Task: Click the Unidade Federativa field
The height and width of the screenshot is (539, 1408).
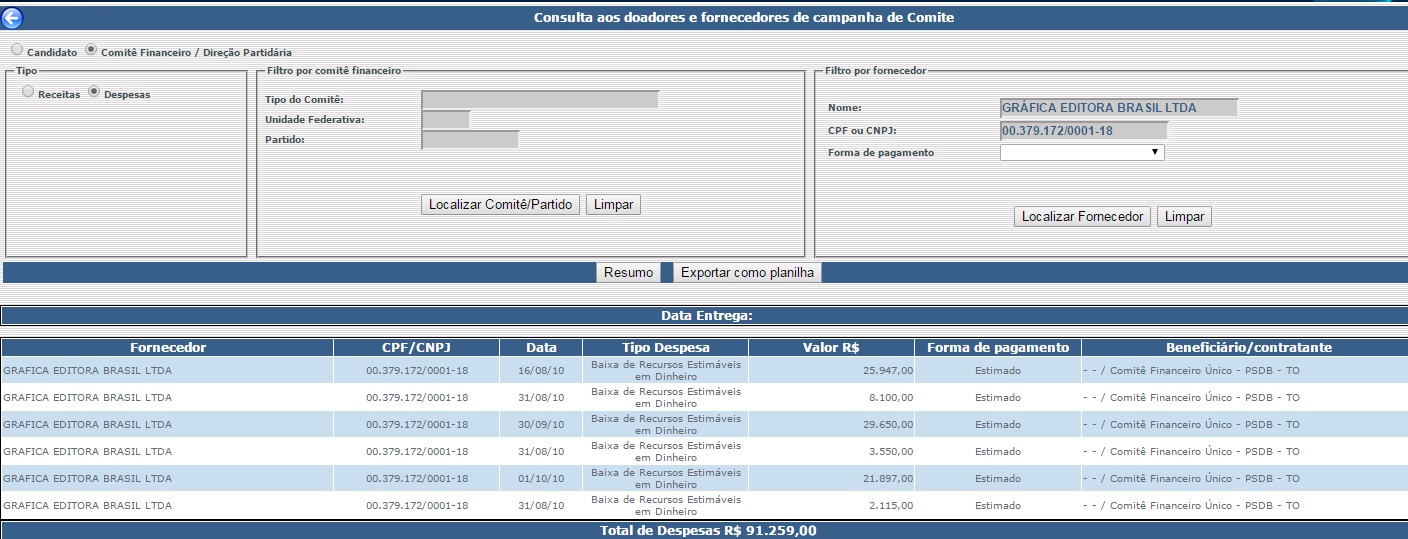Action: pos(446,119)
